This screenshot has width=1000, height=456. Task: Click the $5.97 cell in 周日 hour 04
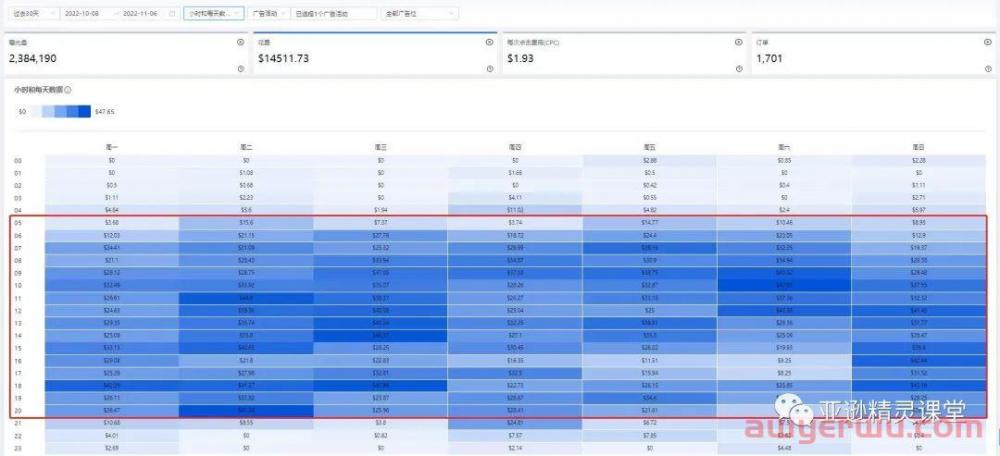tap(919, 210)
